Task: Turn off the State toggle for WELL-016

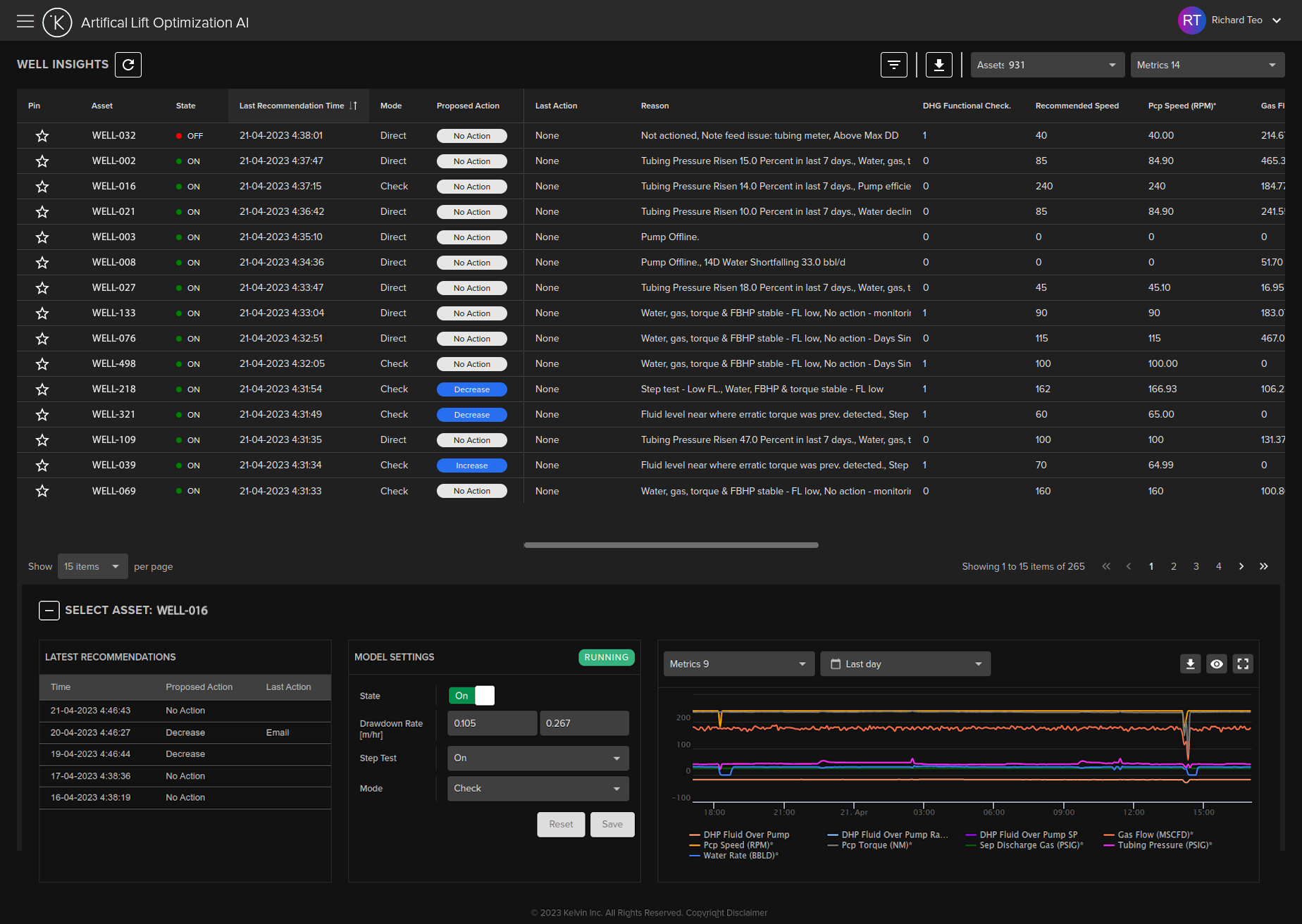Action: click(471, 695)
